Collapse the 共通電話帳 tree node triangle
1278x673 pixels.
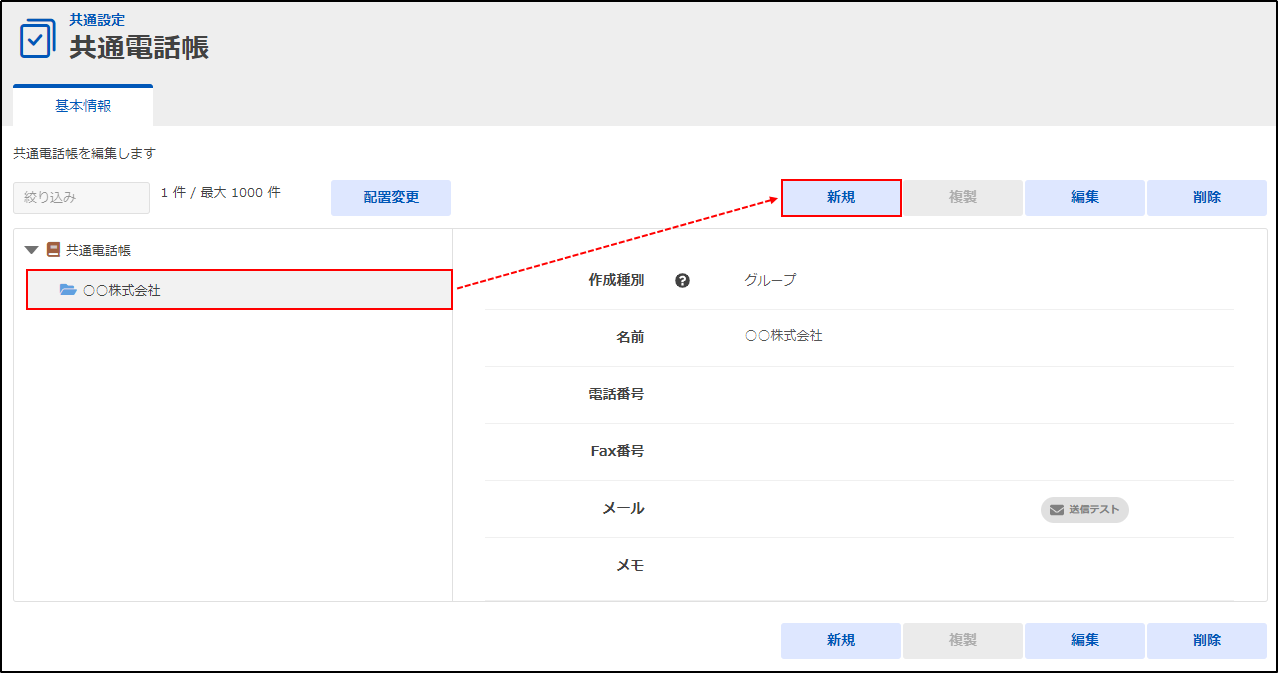coord(32,250)
